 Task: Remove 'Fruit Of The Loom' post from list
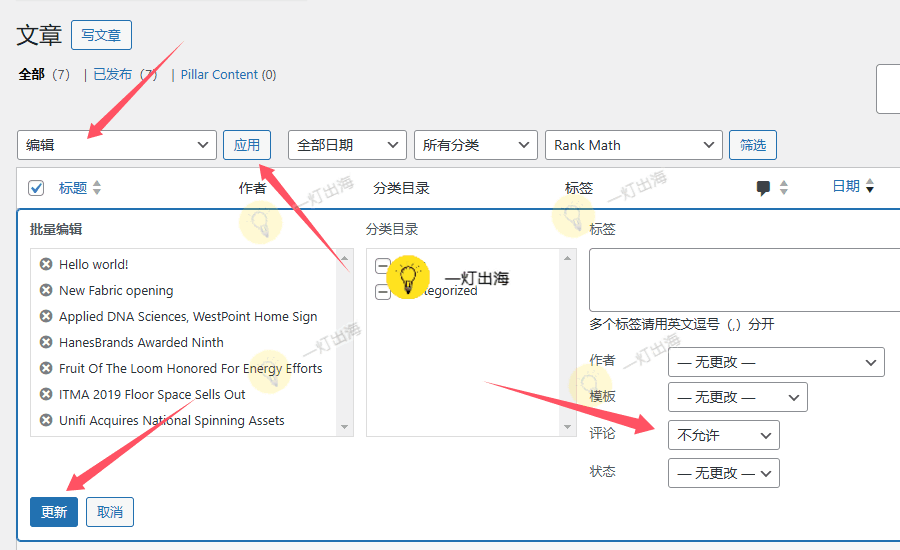point(46,368)
